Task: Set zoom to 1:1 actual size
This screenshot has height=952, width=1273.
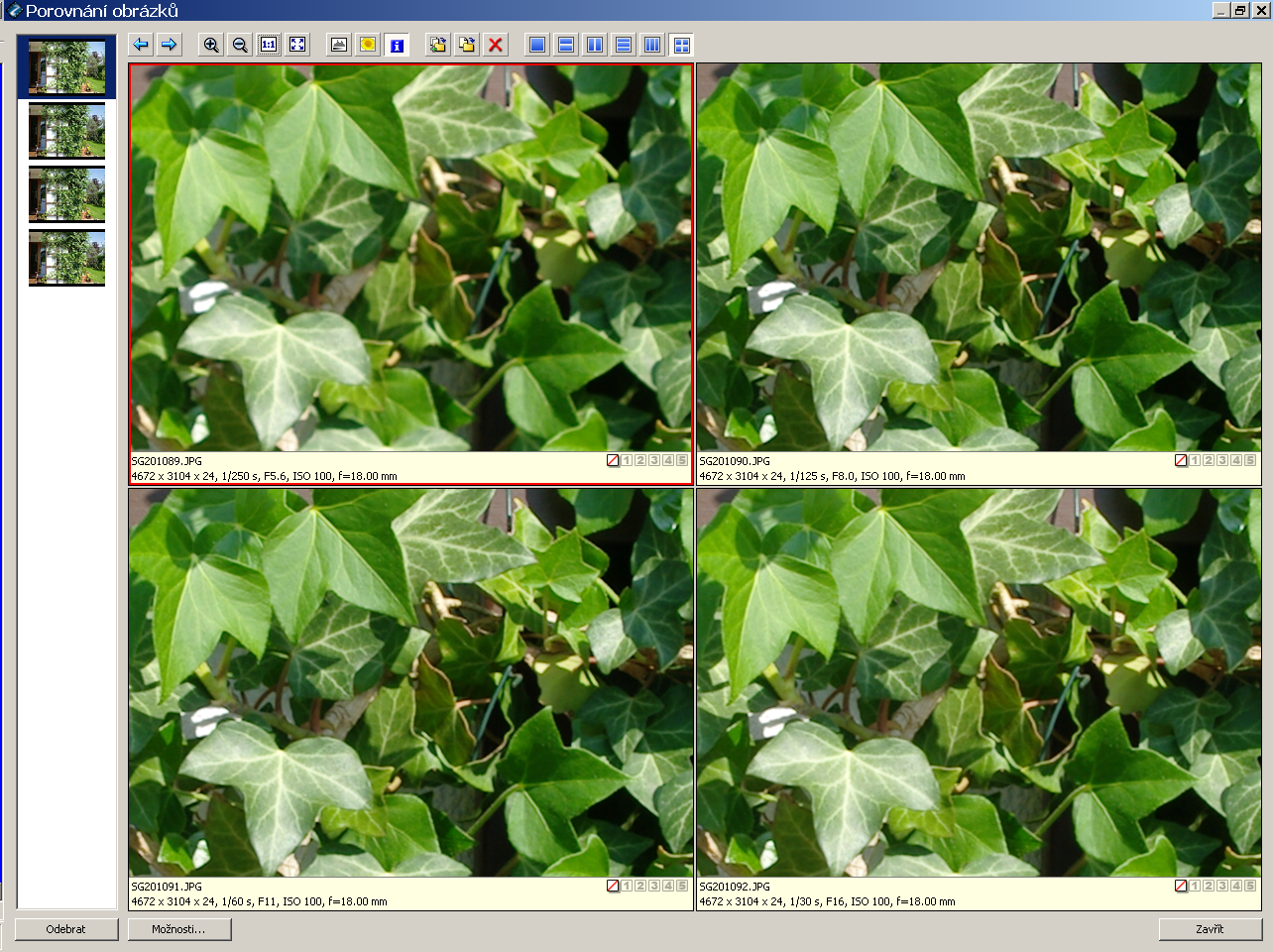Action: [x=269, y=45]
